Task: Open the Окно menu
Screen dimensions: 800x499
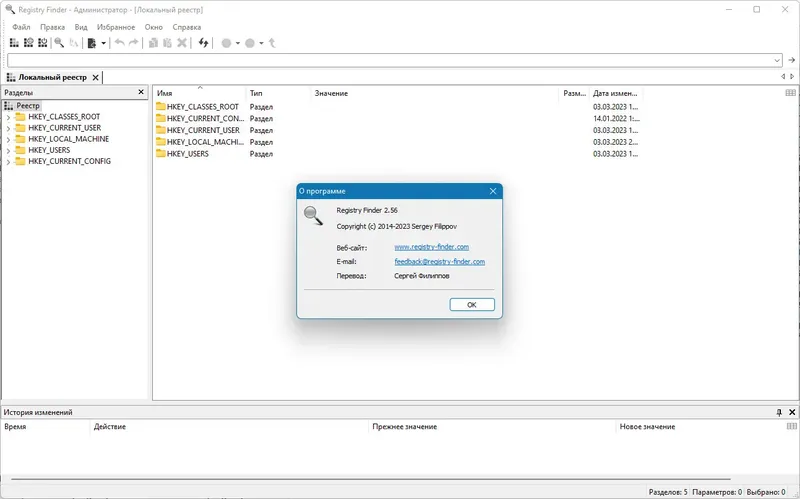Action: pyautogui.click(x=154, y=27)
